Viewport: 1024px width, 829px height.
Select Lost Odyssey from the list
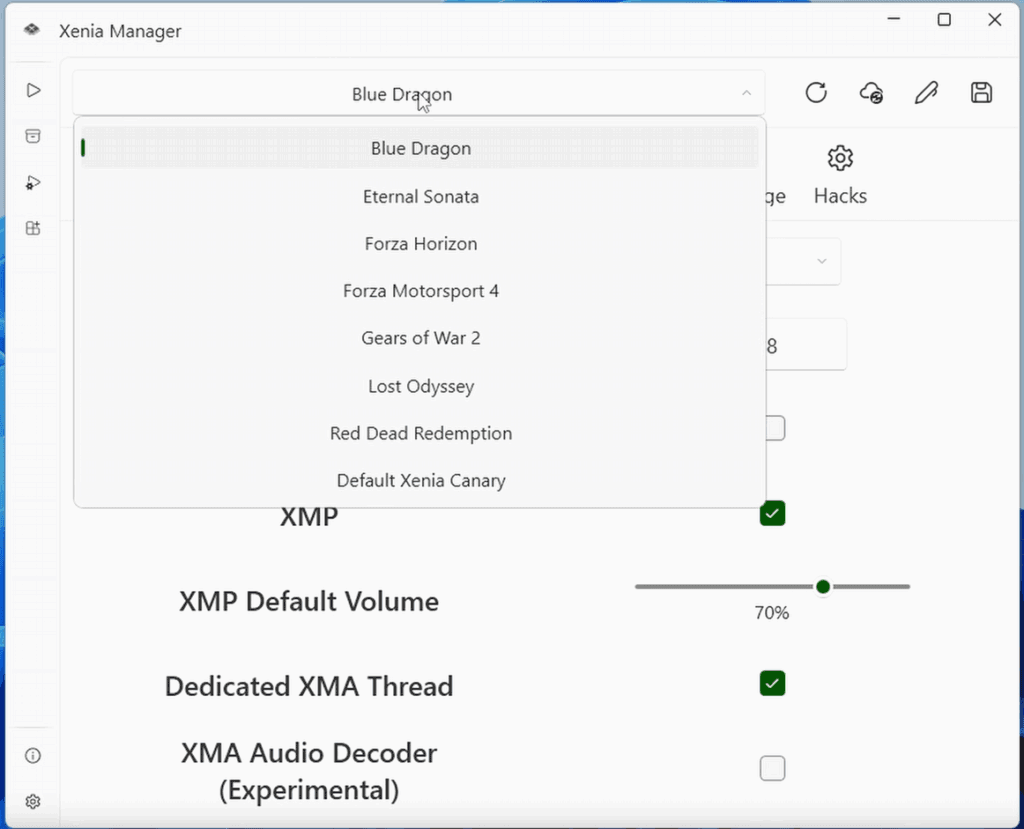(420, 386)
